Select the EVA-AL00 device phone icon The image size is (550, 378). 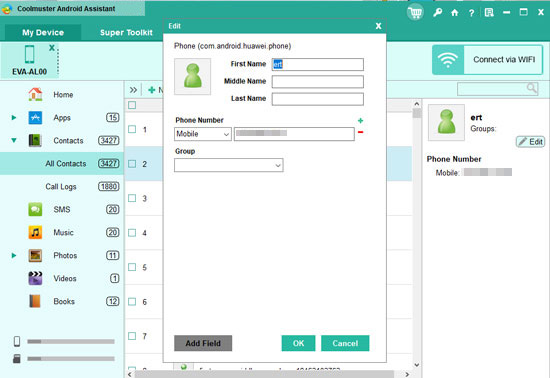tap(29, 54)
